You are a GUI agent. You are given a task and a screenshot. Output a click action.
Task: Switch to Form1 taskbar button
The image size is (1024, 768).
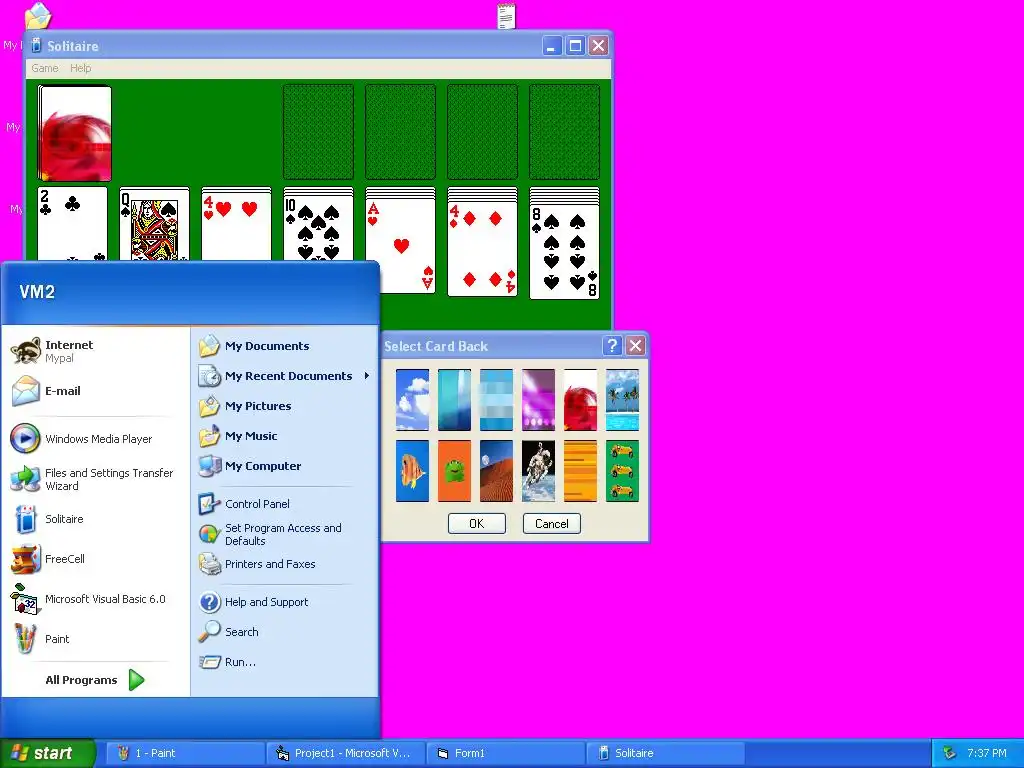505,753
